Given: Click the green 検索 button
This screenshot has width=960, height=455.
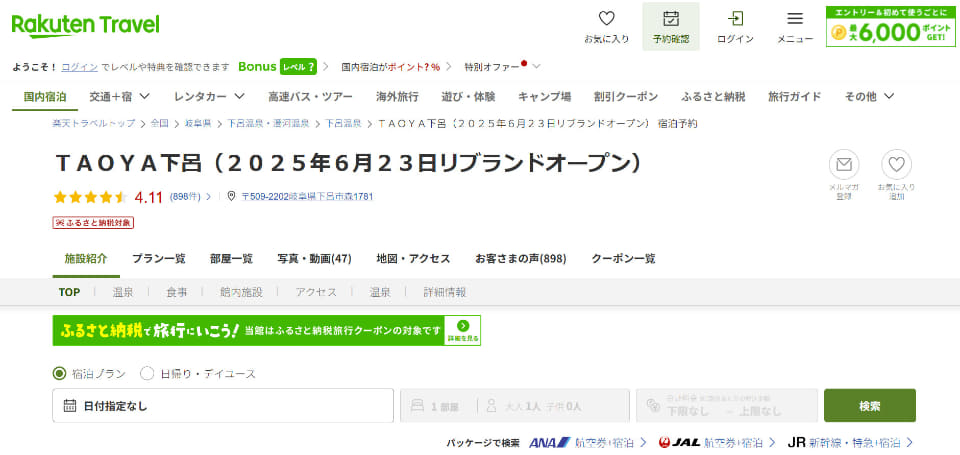Looking at the screenshot, I should pyautogui.click(x=870, y=405).
